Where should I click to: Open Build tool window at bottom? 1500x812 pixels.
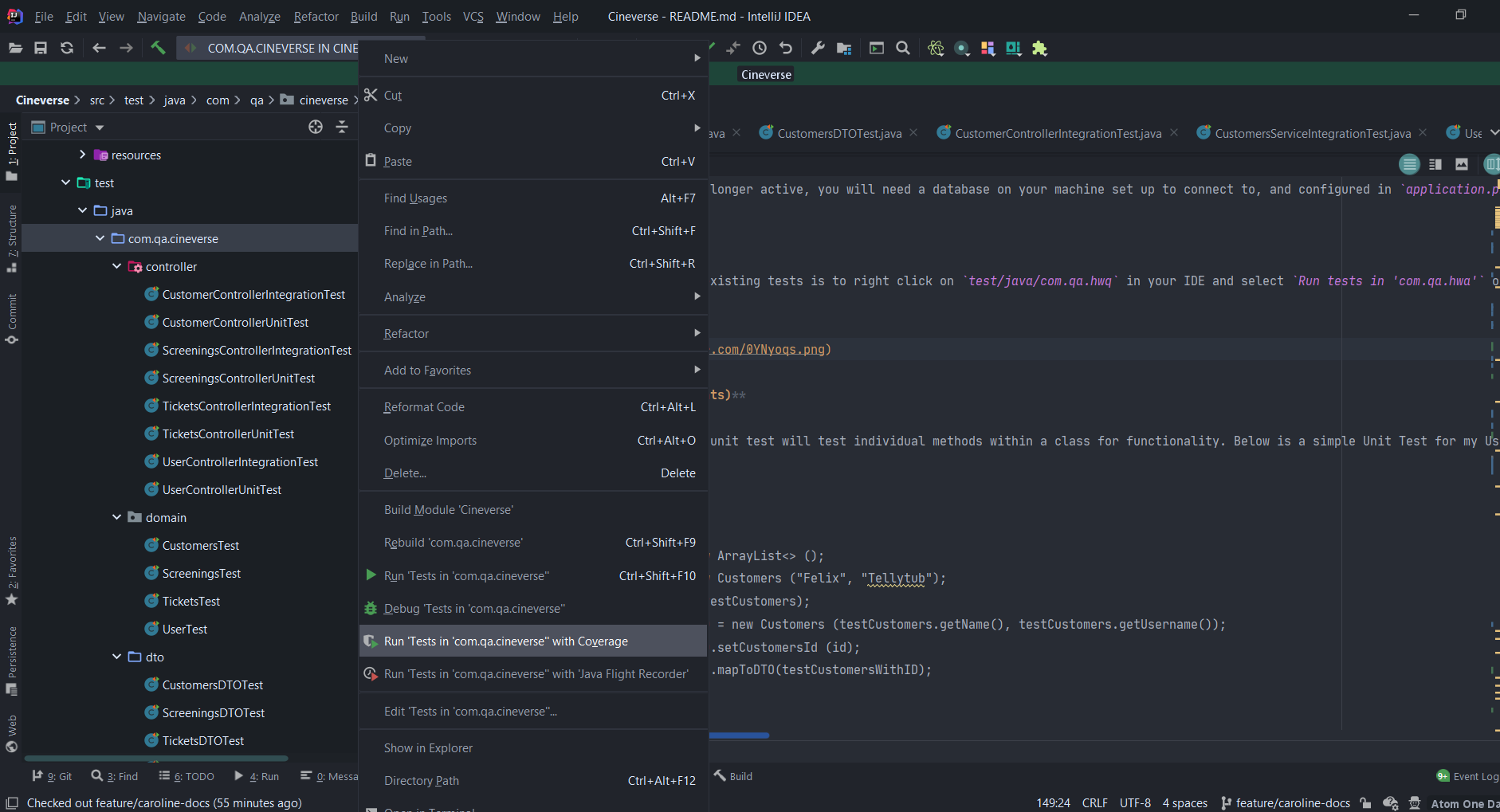point(733,776)
